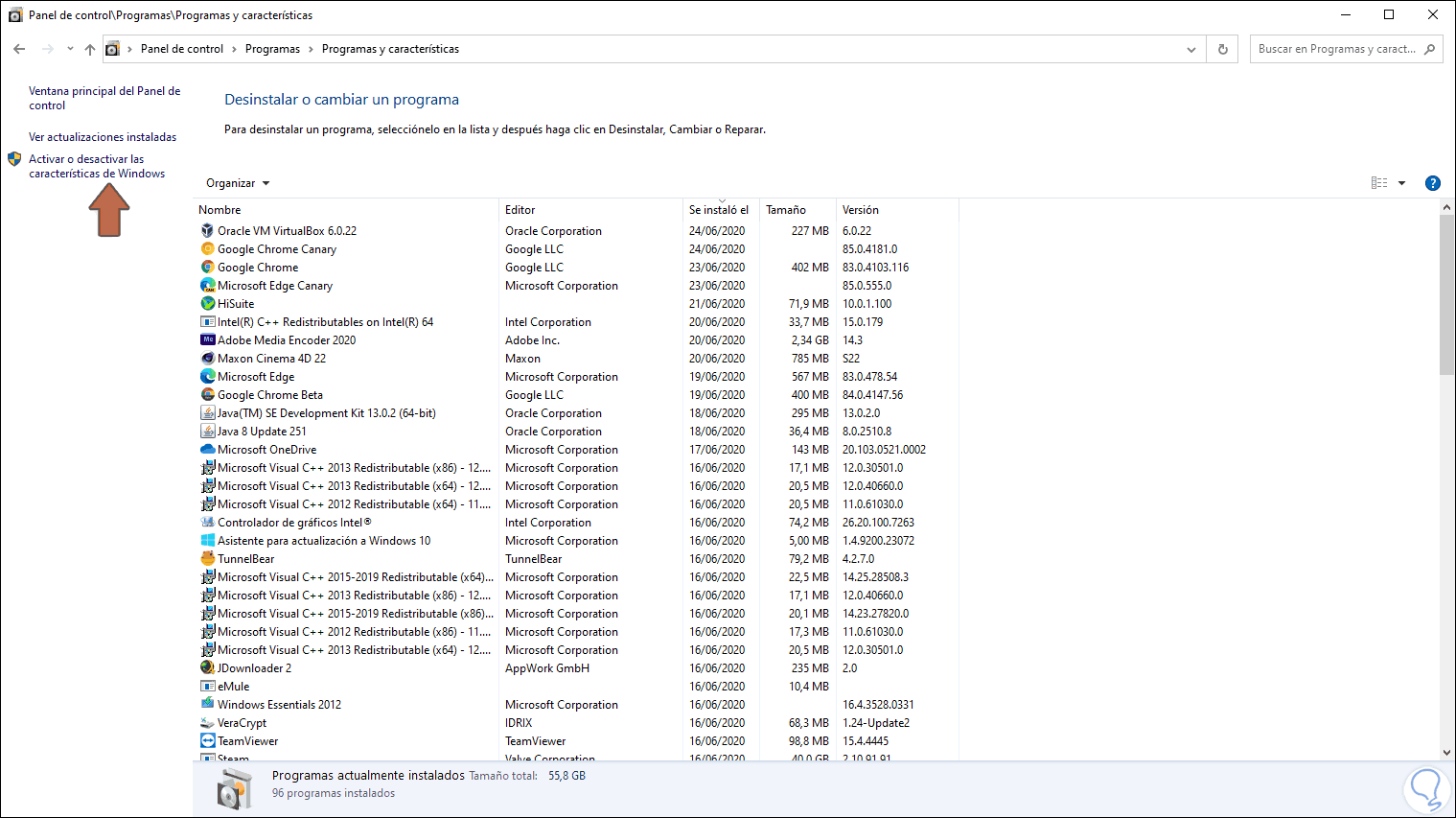Click the Control Panel icon in the address bar
Image resolution: width=1456 pixels, height=818 pixels.
pos(113,49)
